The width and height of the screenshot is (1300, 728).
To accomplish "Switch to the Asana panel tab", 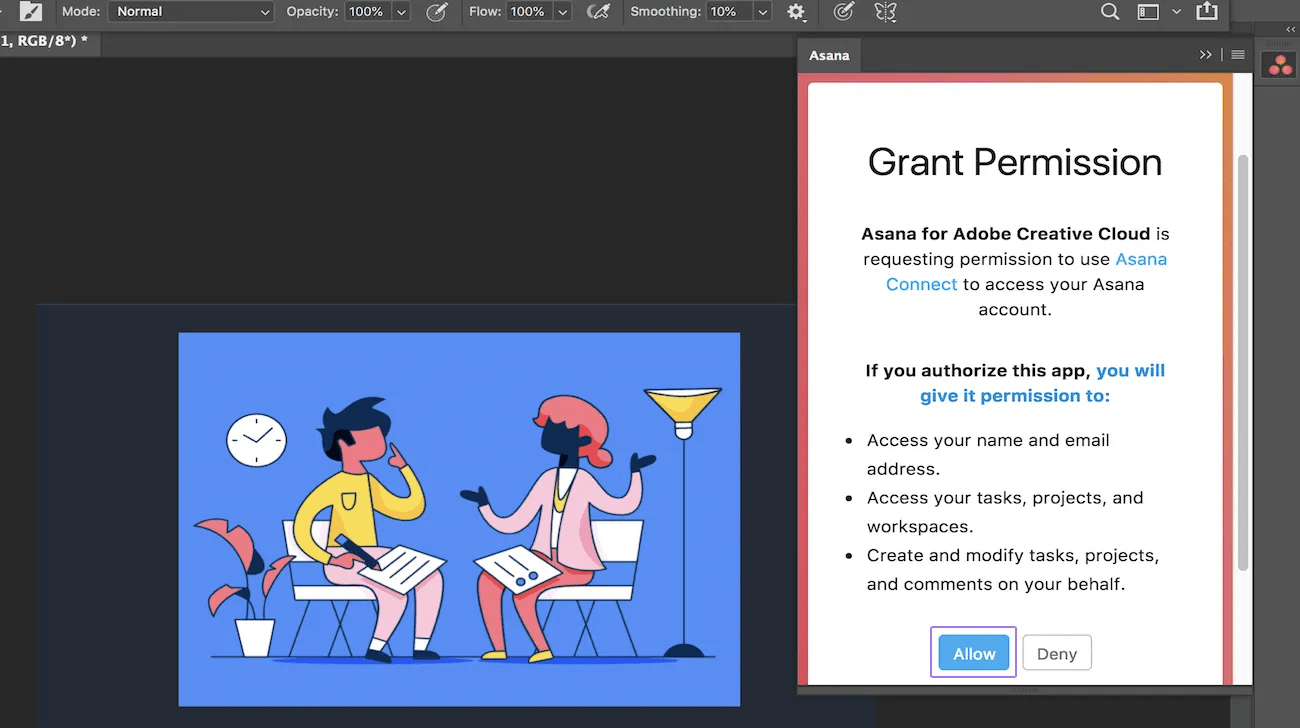I will (x=829, y=55).
